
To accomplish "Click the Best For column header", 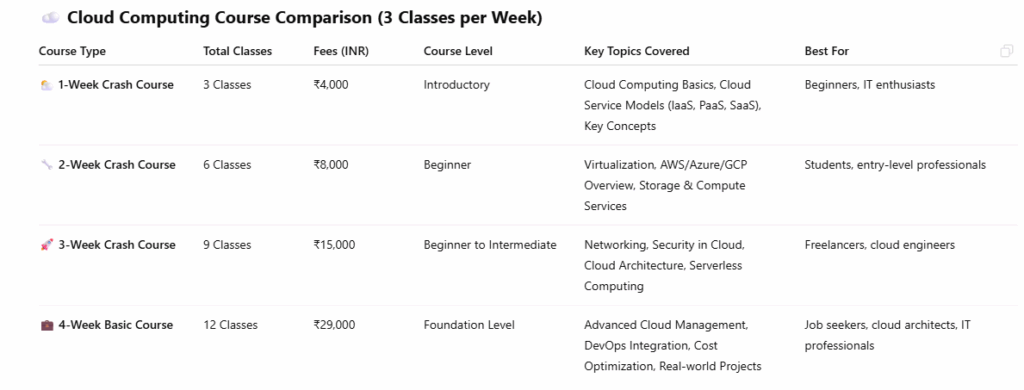I will [x=827, y=51].
